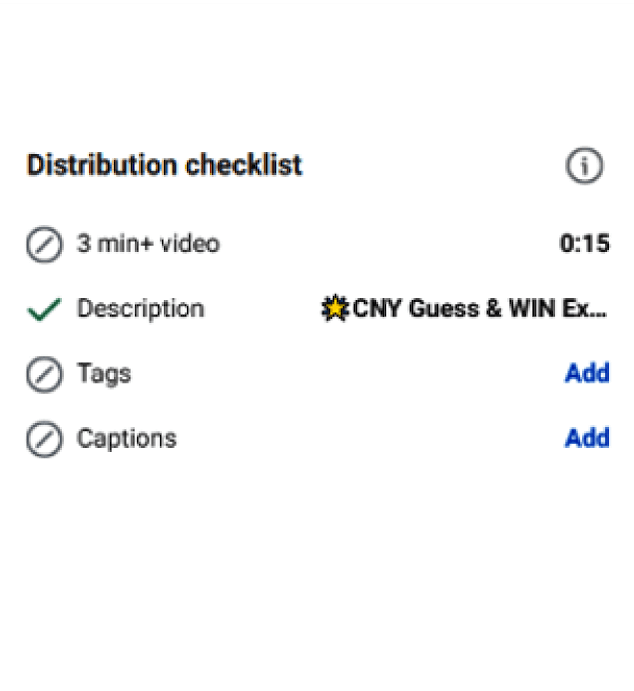Click the word 'video' in first item
The image size is (634, 691).
tap(190, 244)
